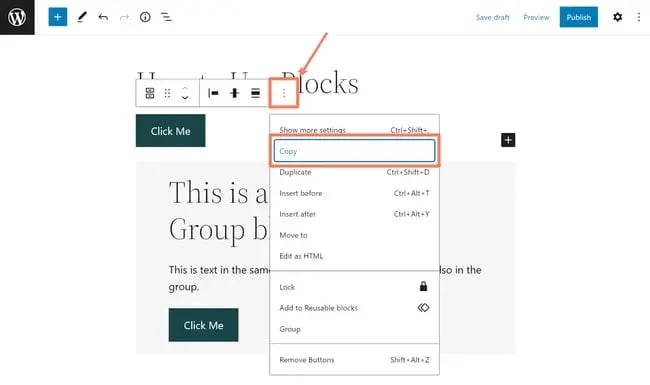Click the 'This is a Group' heading
Image resolution: width=650 pixels, height=385 pixels.
(219, 211)
